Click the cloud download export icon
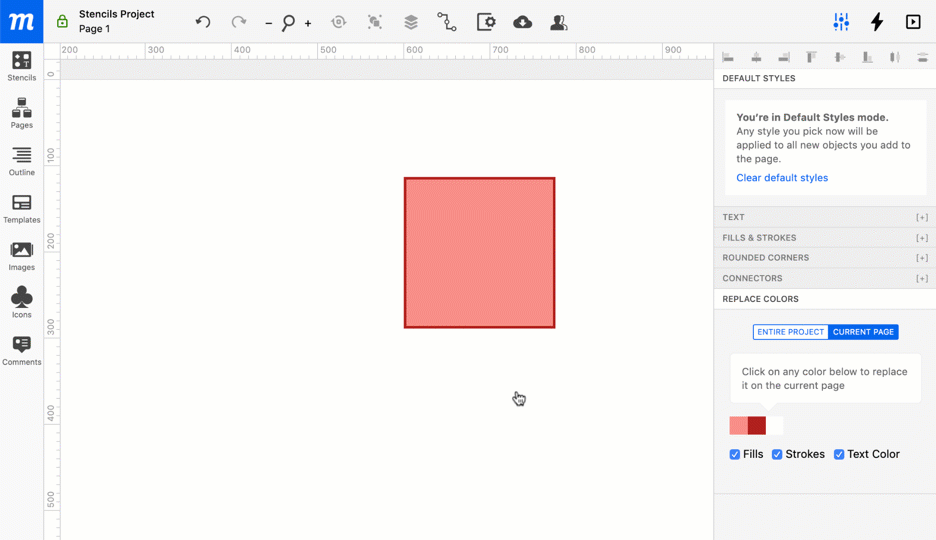Image resolution: width=936 pixels, height=540 pixels. click(522, 22)
